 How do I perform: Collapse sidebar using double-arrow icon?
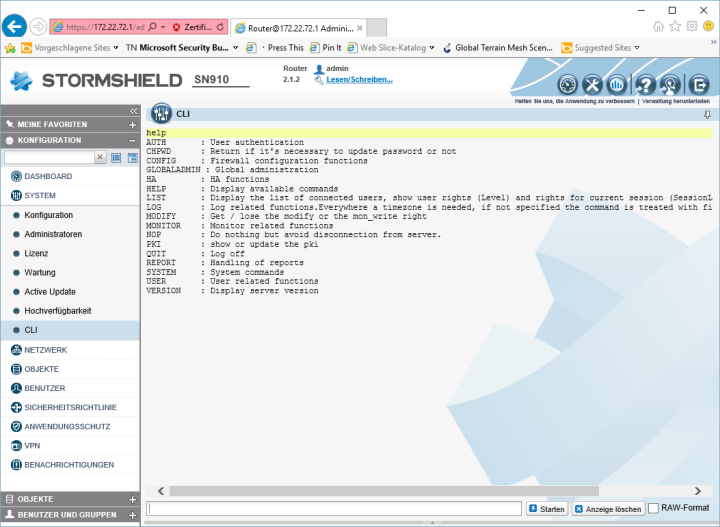133,110
